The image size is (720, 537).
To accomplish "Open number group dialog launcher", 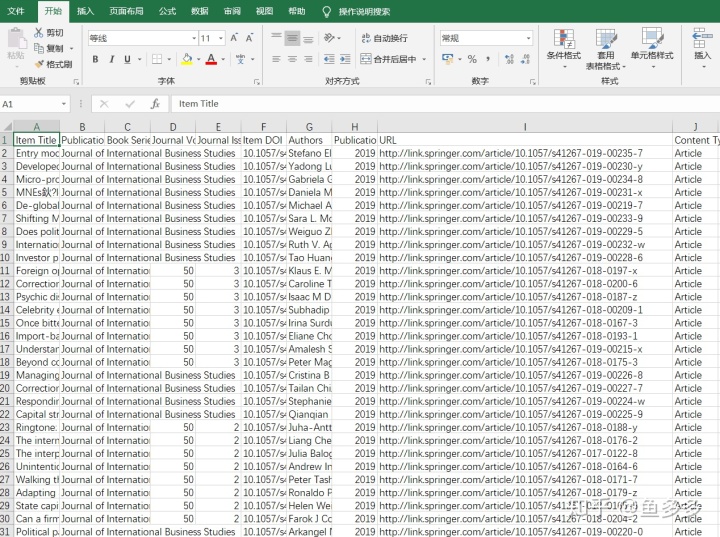I will coord(532,82).
